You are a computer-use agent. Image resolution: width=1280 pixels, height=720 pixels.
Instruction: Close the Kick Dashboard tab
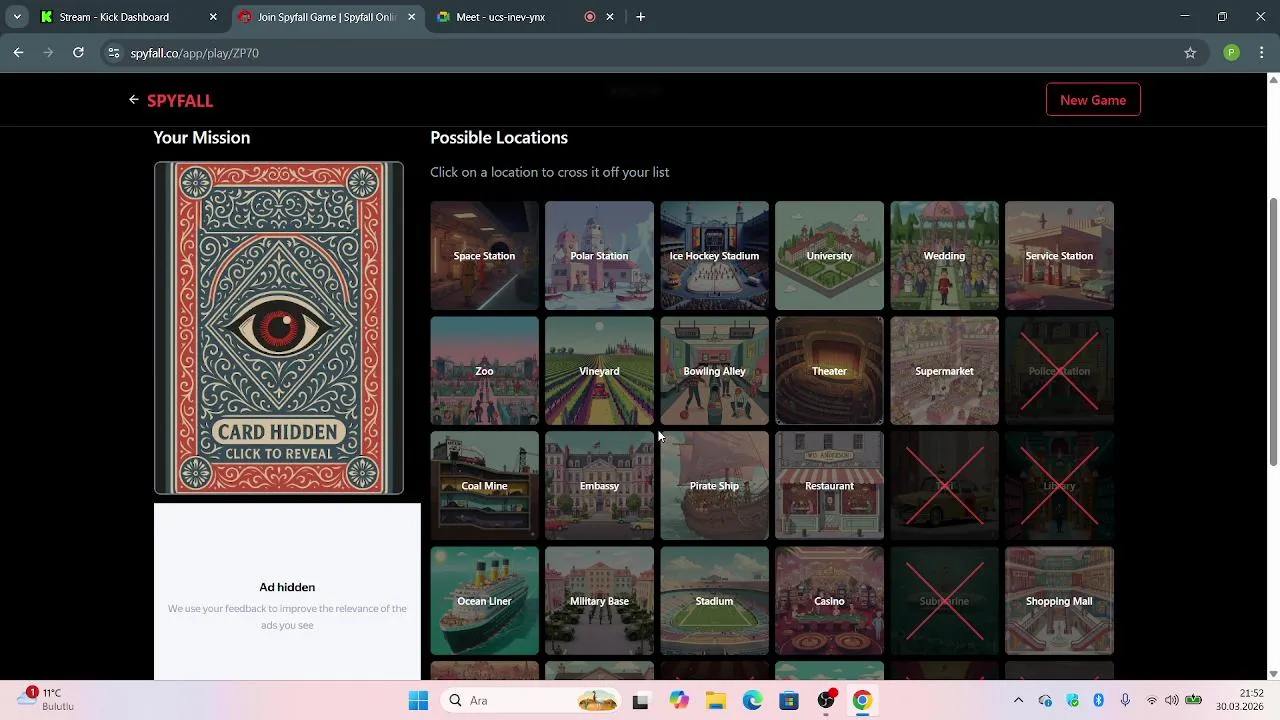tap(213, 17)
